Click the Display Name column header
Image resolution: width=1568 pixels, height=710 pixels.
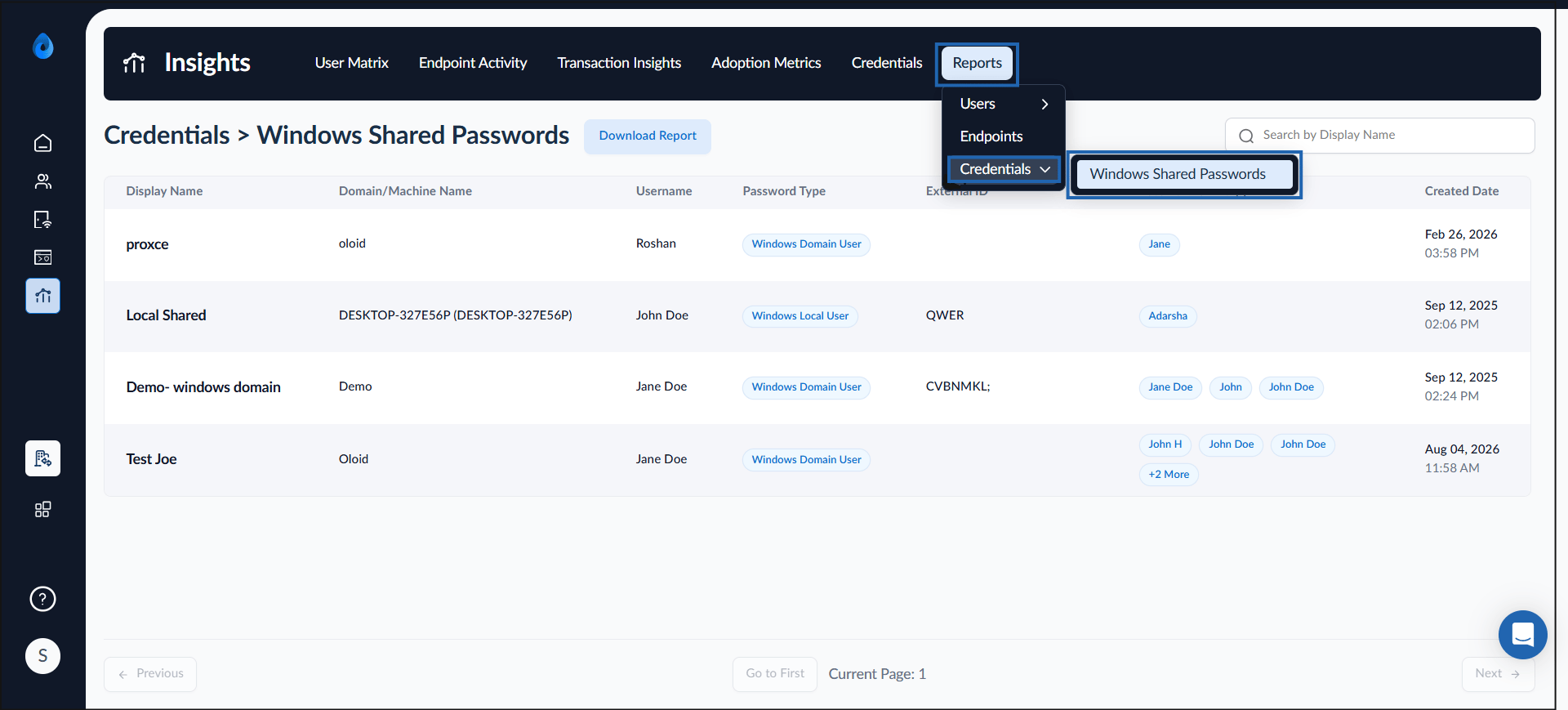pyautogui.click(x=164, y=191)
